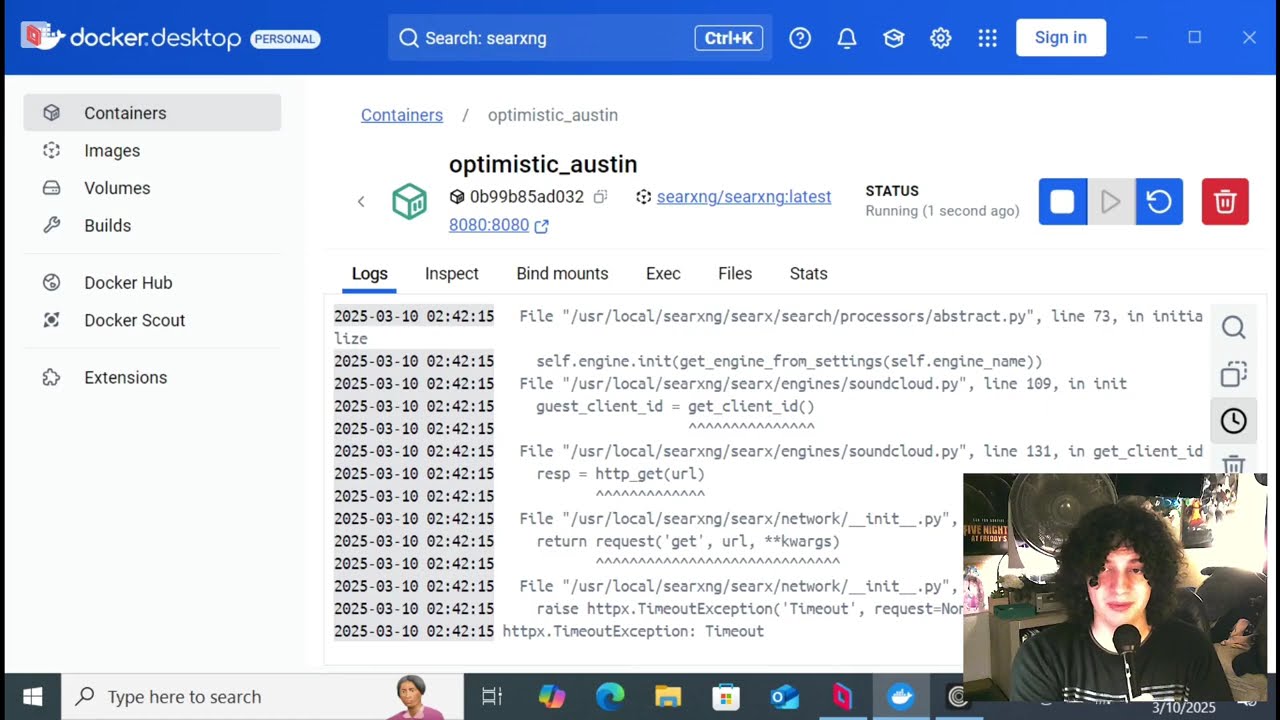Search the logs with the magnifier icon
The image size is (1280, 720).
tap(1234, 328)
